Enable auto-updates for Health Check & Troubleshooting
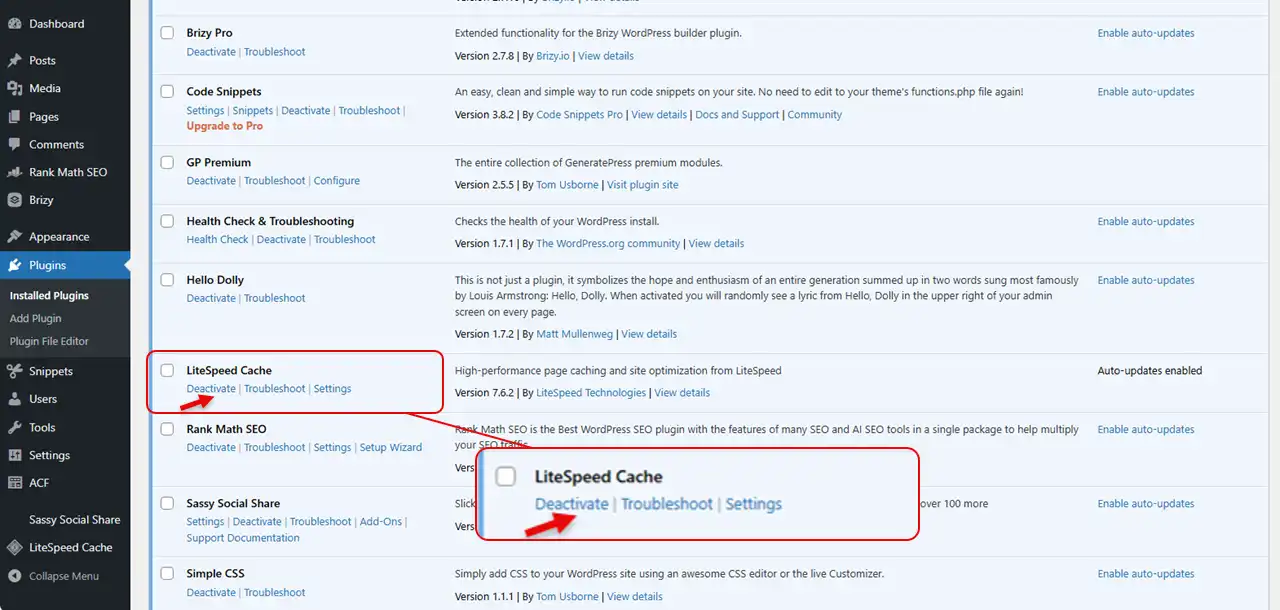 coord(1146,222)
